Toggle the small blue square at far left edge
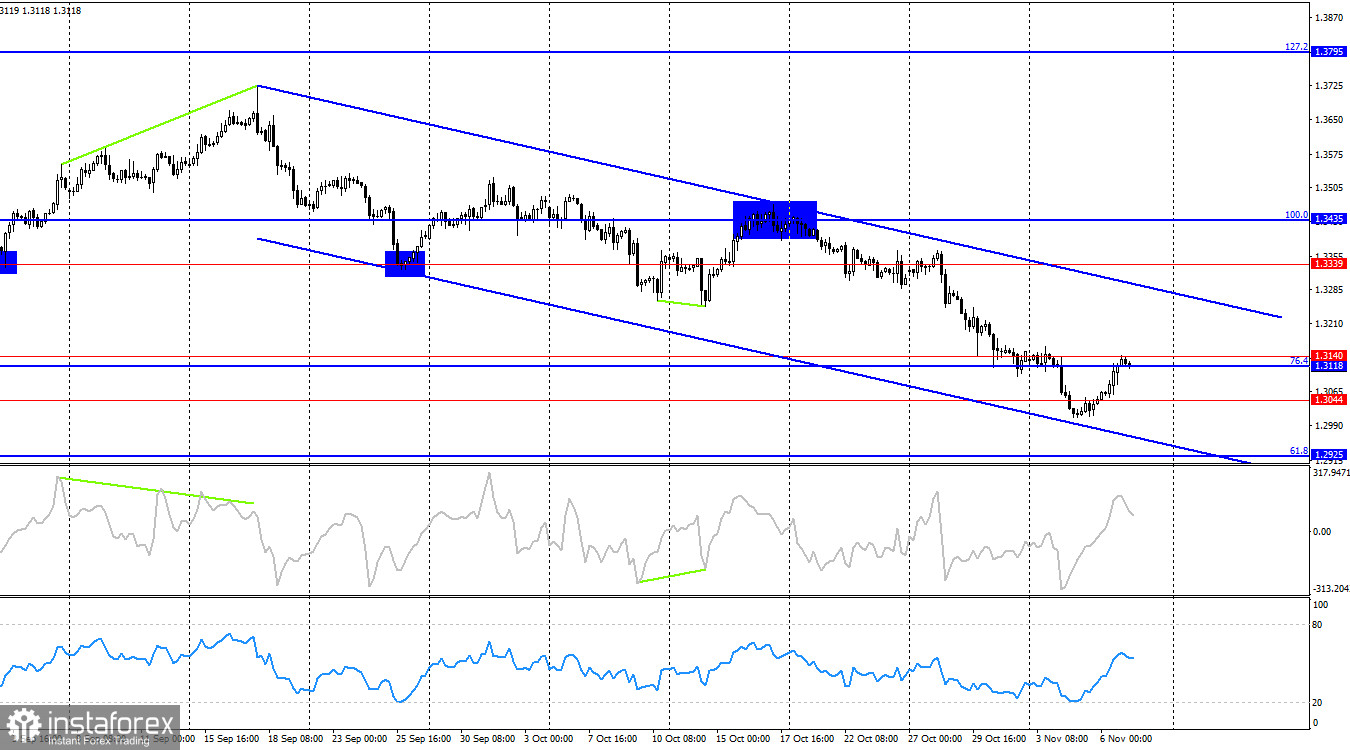 [x=7, y=263]
